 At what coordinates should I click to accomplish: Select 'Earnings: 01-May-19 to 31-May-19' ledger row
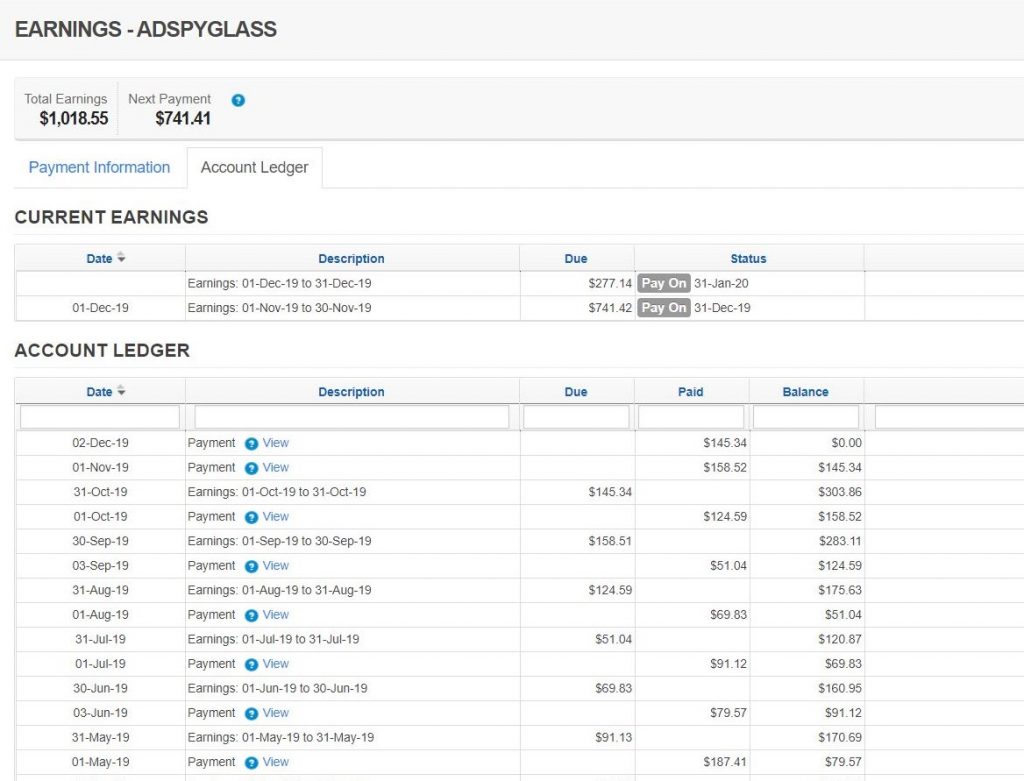click(520, 737)
